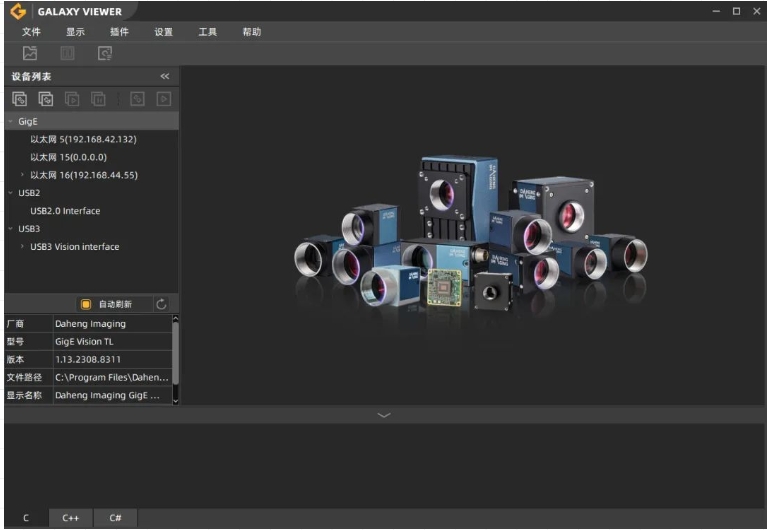The height and width of the screenshot is (530, 767).
Task: Click the Galaxy Viewer logo icon
Action: click(x=18, y=11)
